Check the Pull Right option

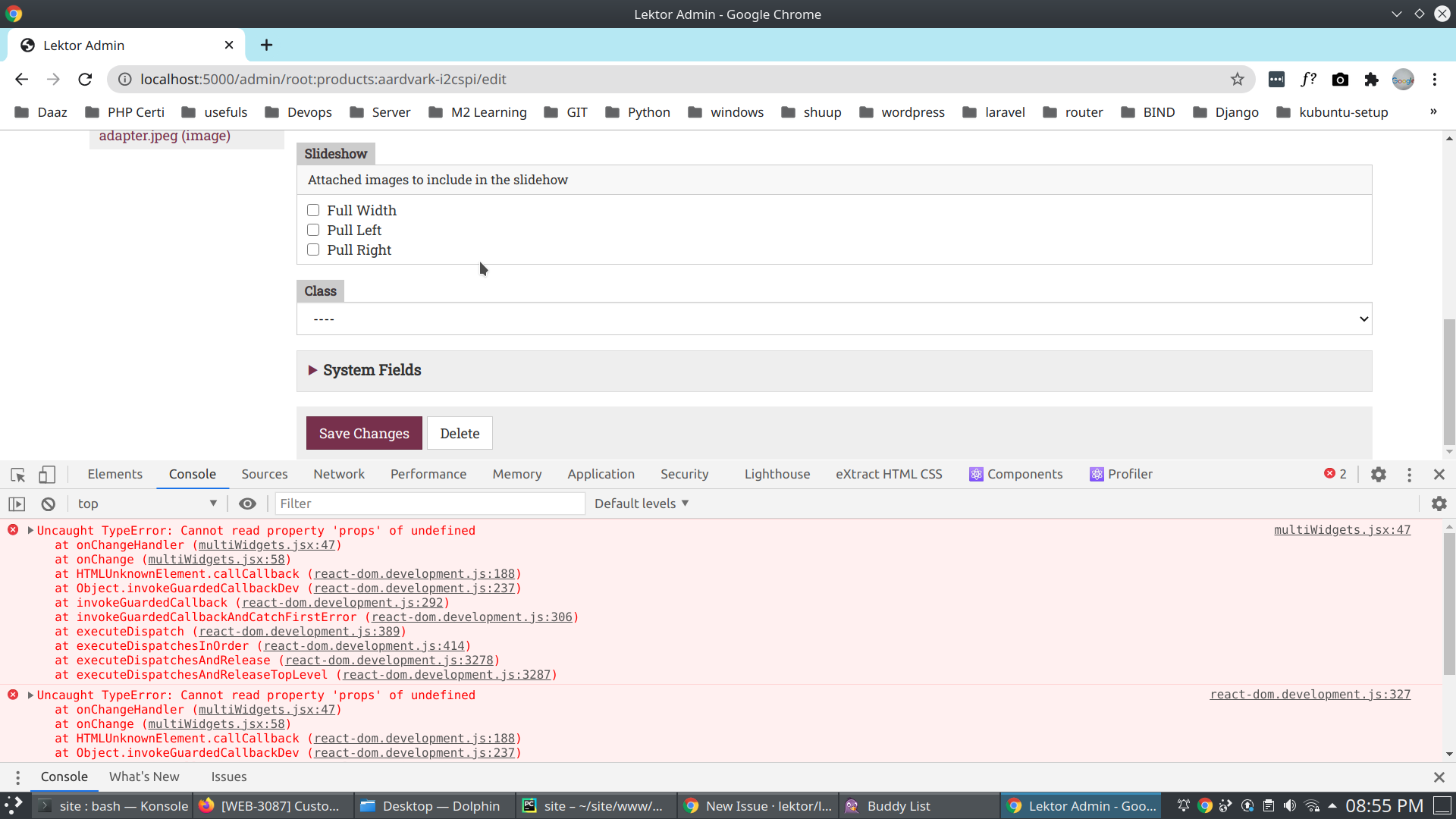point(313,249)
